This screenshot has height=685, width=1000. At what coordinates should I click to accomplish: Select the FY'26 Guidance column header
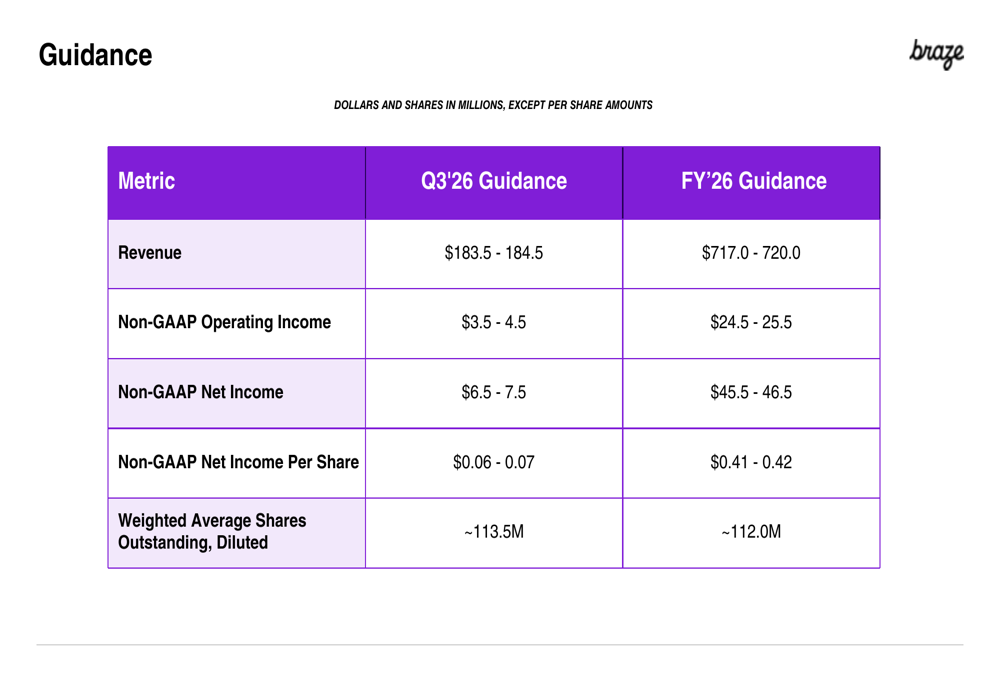[x=753, y=181]
